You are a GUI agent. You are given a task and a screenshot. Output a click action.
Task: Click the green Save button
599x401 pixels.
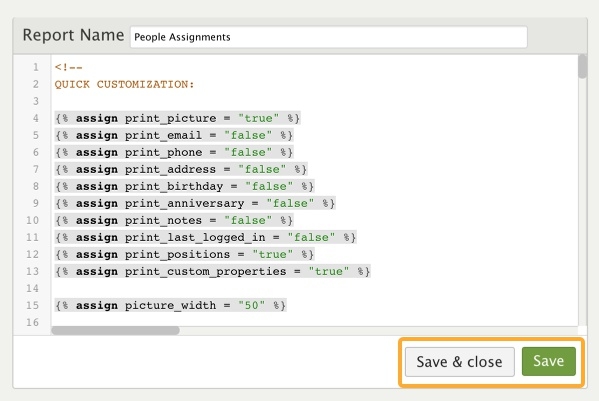549,361
